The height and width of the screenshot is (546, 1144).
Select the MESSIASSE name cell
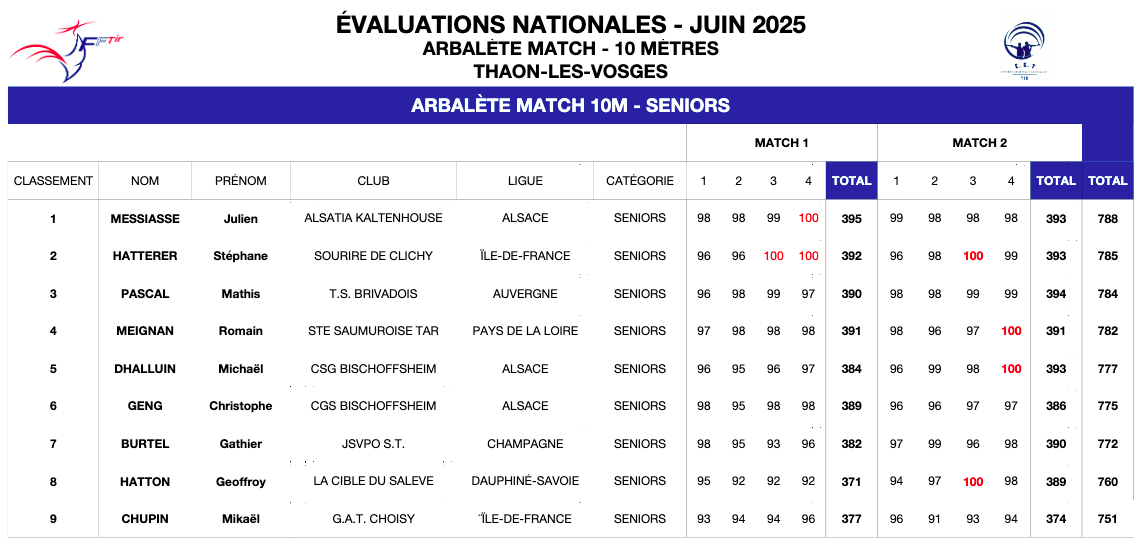click(x=144, y=218)
